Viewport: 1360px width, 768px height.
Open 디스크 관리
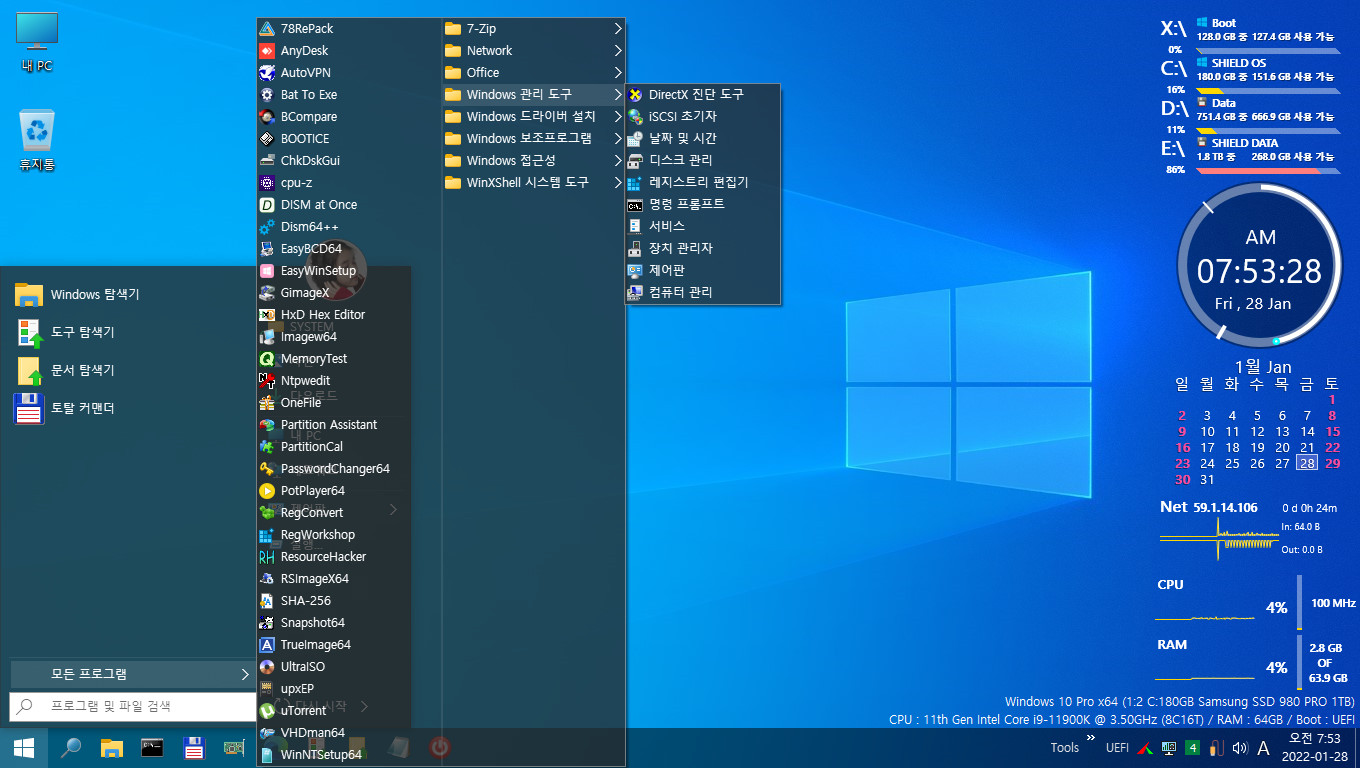702,160
